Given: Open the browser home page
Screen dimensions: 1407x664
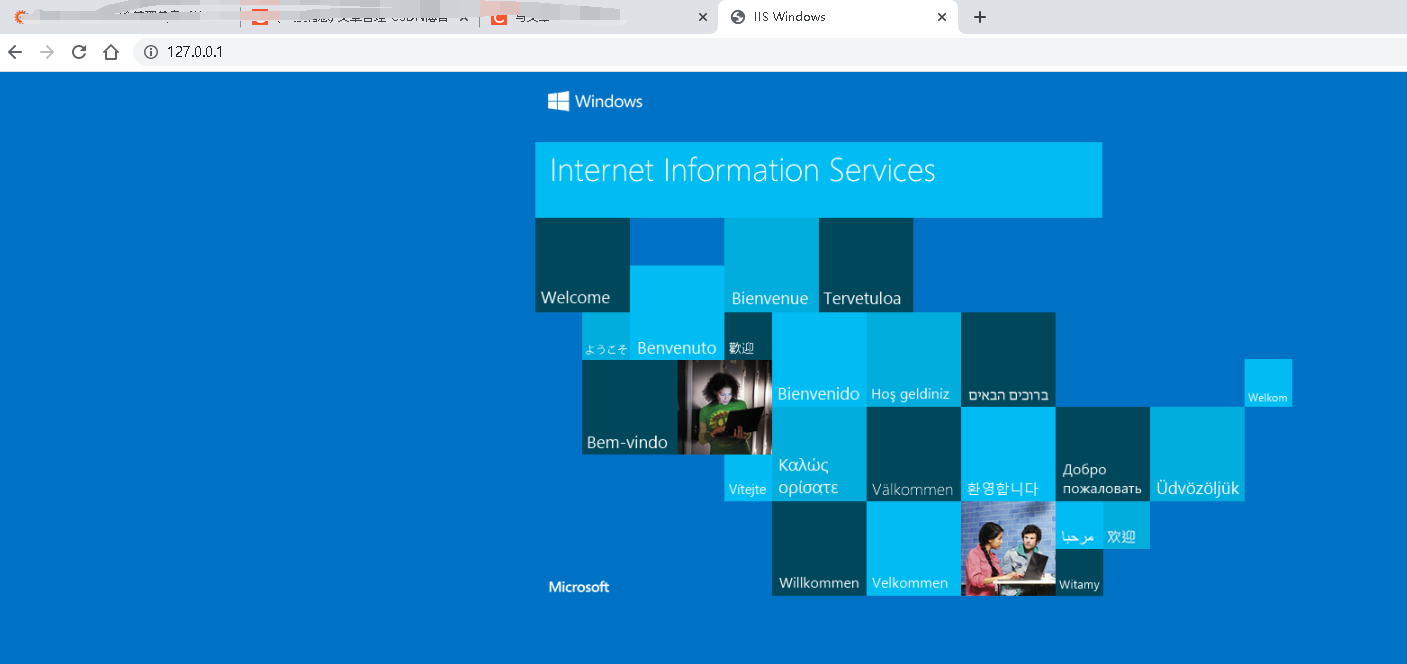Looking at the screenshot, I should click(x=111, y=52).
